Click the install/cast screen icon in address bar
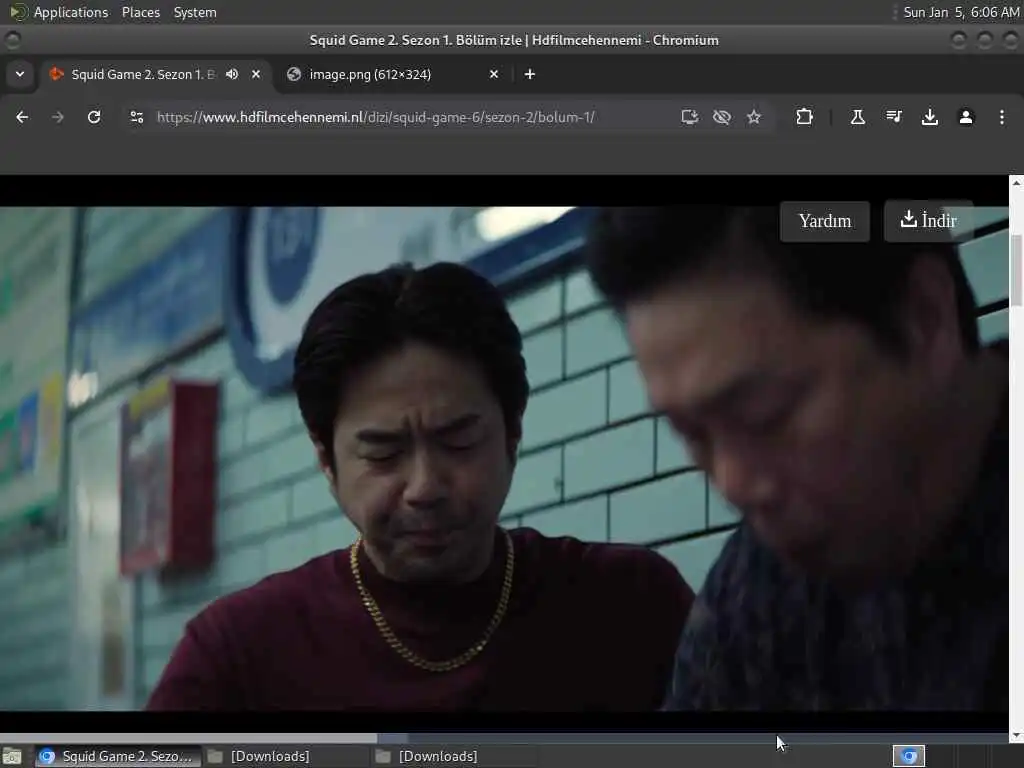Viewport: 1024px width, 768px height. pyautogui.click(x=690, y=117)
